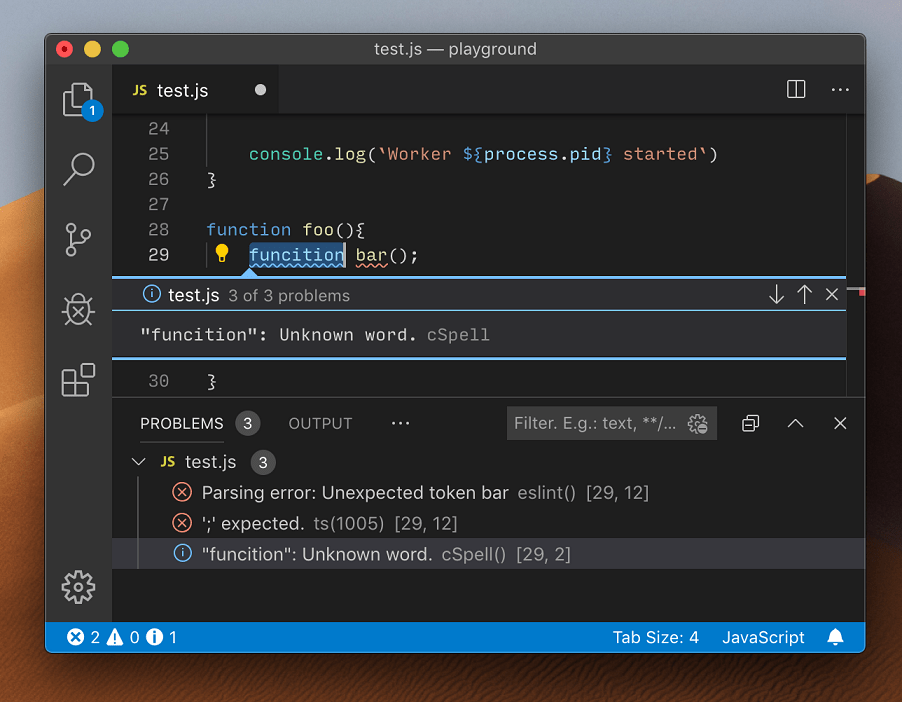Viewport: 902px width, 702px height.
Task: Maximize the panel with the chevron up
Action: (x=795, y=423)
